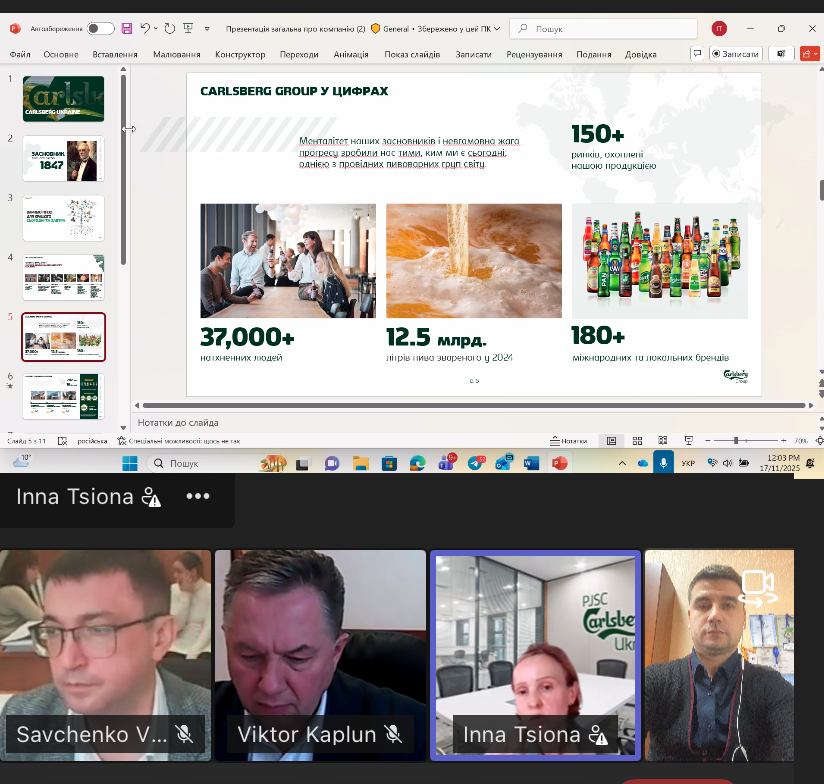Open more options beside Inna Tsiona

(198, 496)
